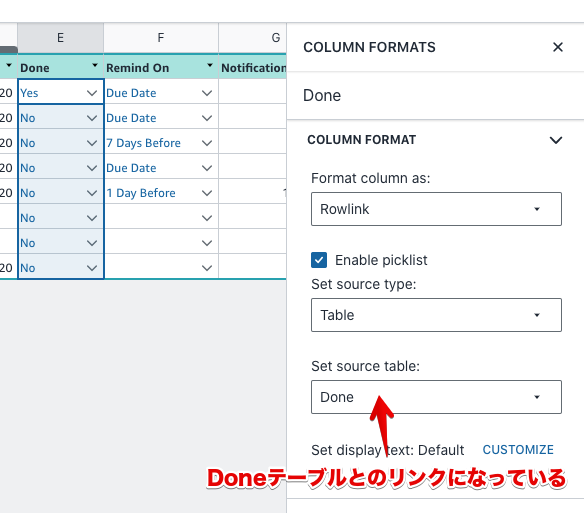The width and height of the screenshot is (584, 513).
Task: Click the Yes rowlink in Done column
Action: pyautogui.click(x=29, y=93)
